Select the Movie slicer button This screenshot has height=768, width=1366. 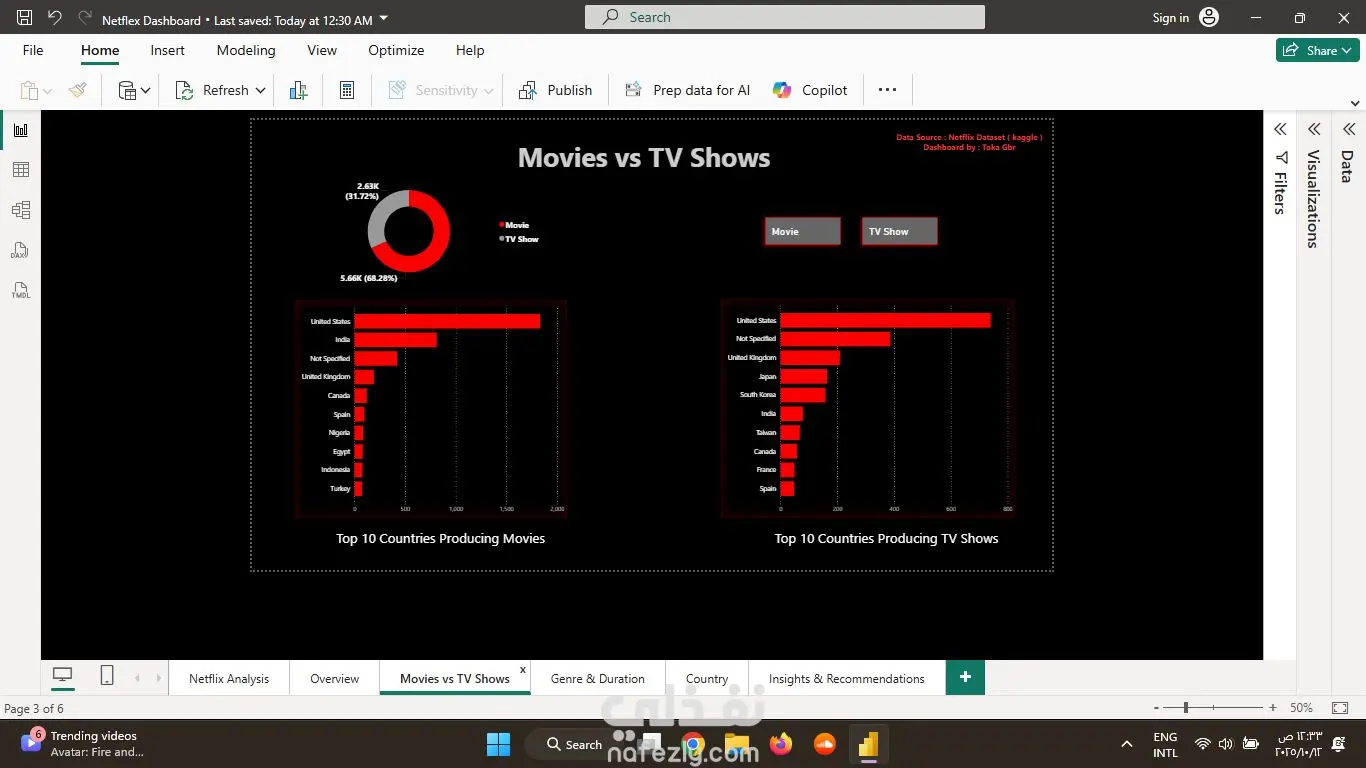pyautogui.click(x=801, y=231)
